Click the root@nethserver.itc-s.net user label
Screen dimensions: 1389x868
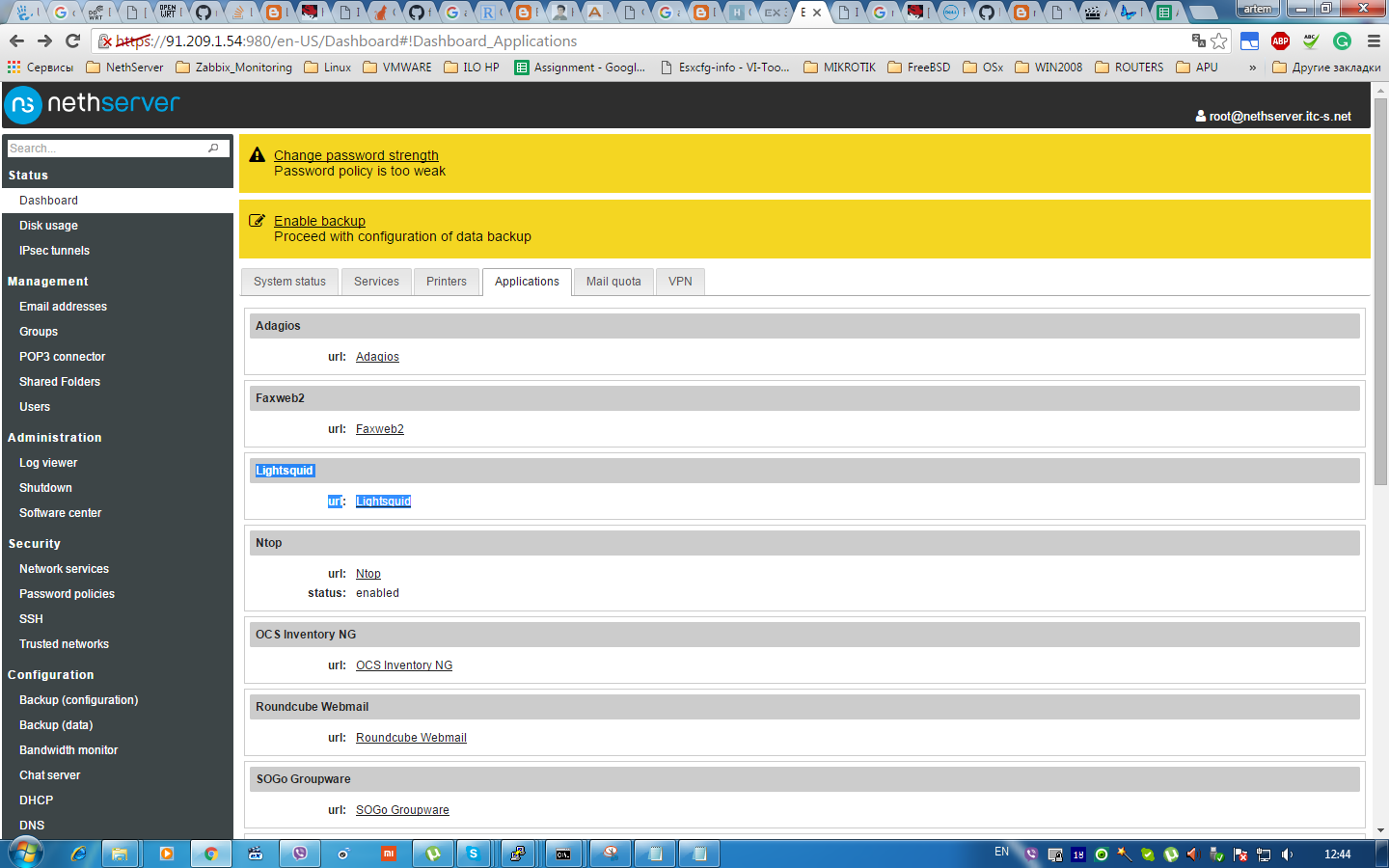pyautogui.click(x=1273, y=116)
